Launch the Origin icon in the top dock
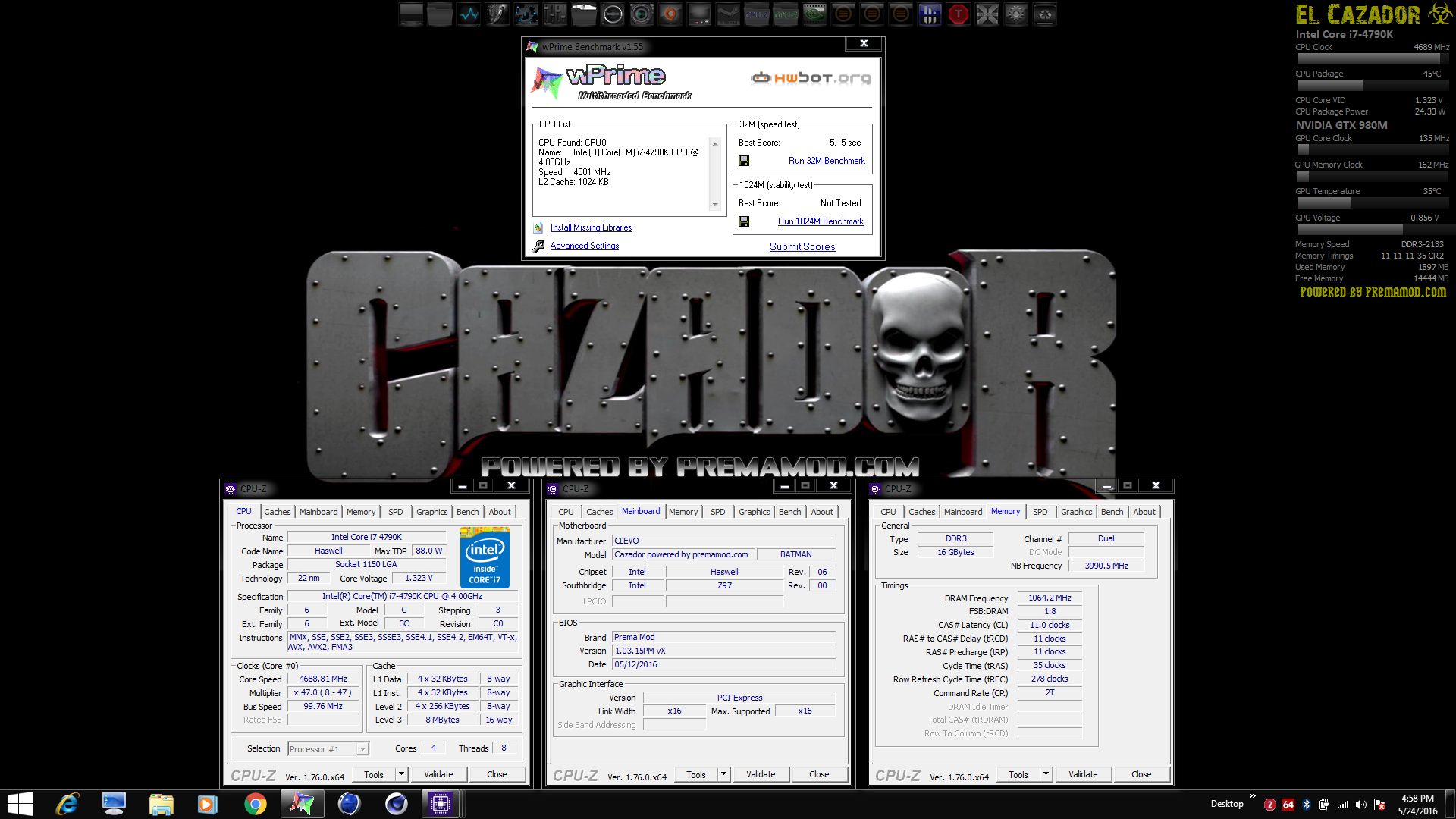1456x819 pixels. pyautogui.click(x=670, y=14)
